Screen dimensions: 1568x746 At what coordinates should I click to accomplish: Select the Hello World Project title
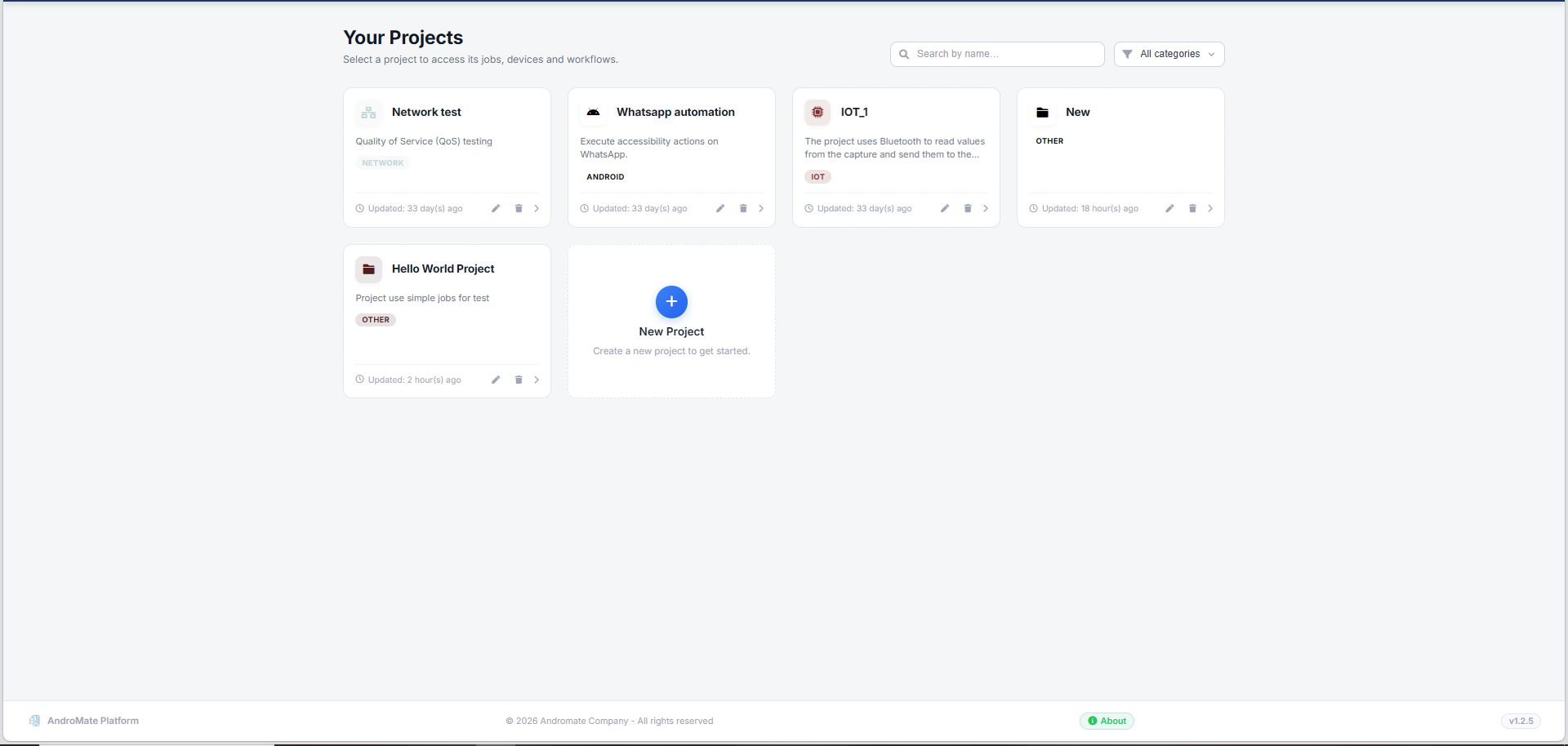tap(443, 269)
